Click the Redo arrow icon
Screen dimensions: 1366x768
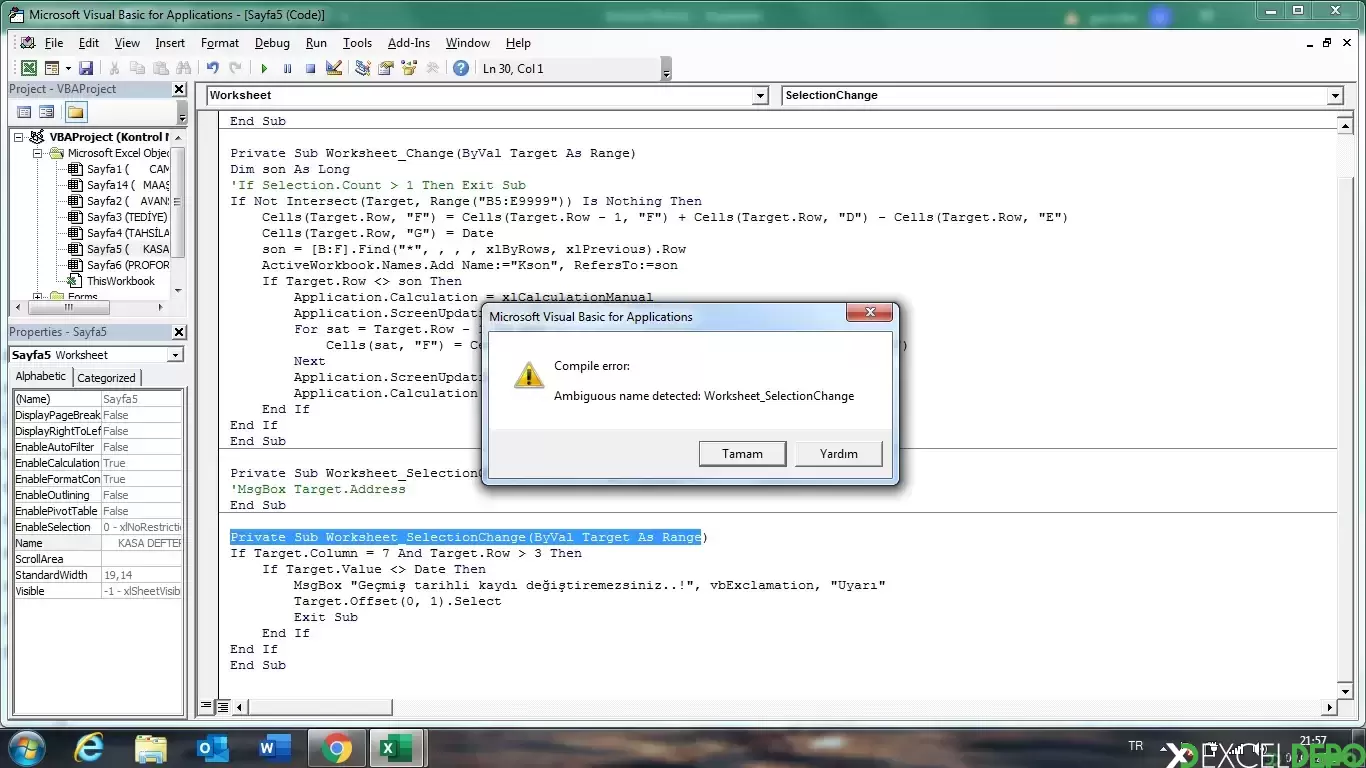[x=235, y=68]
